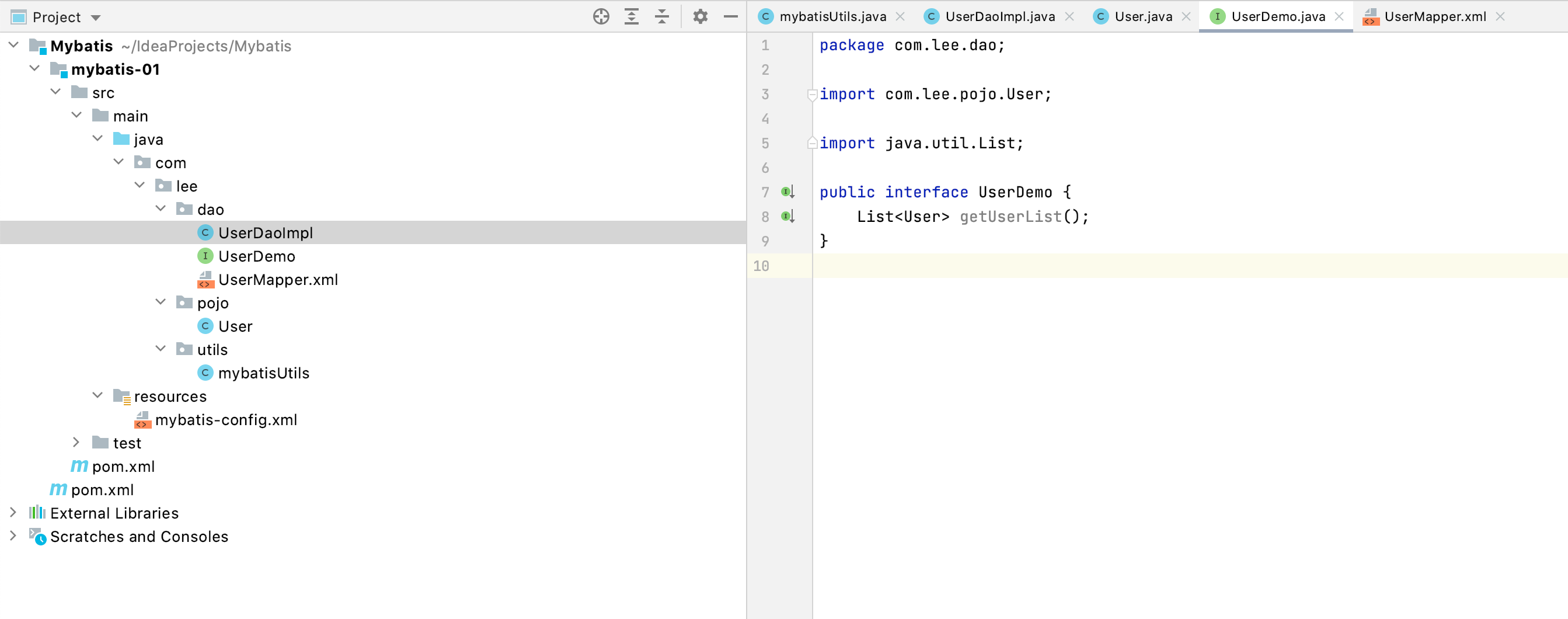Screen dimensions: 1568x619
Task: Collapse the Mybatis root project node
Action: coord(13,45)
